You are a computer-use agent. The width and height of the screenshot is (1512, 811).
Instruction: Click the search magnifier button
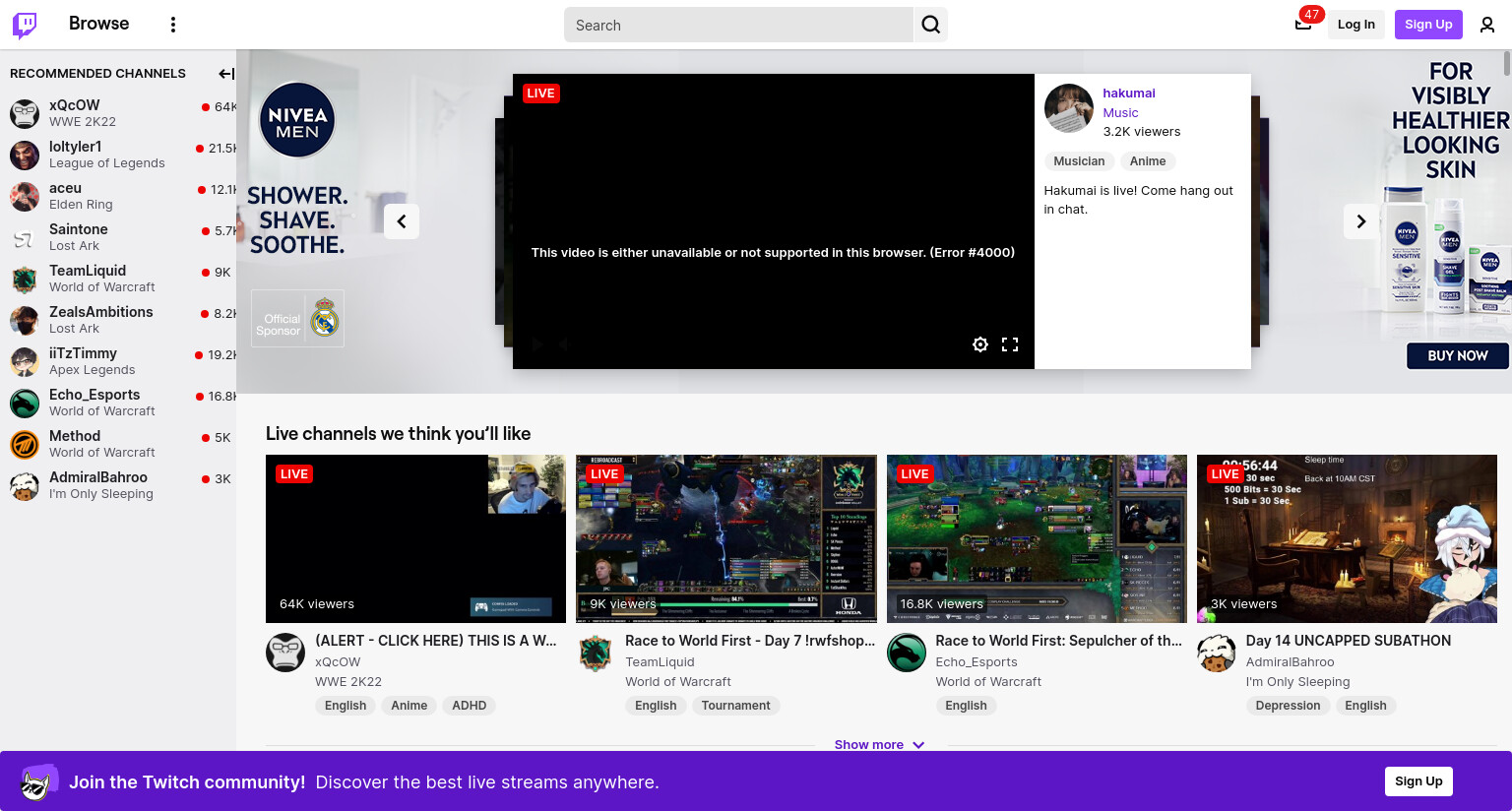[x=931, y=25]
